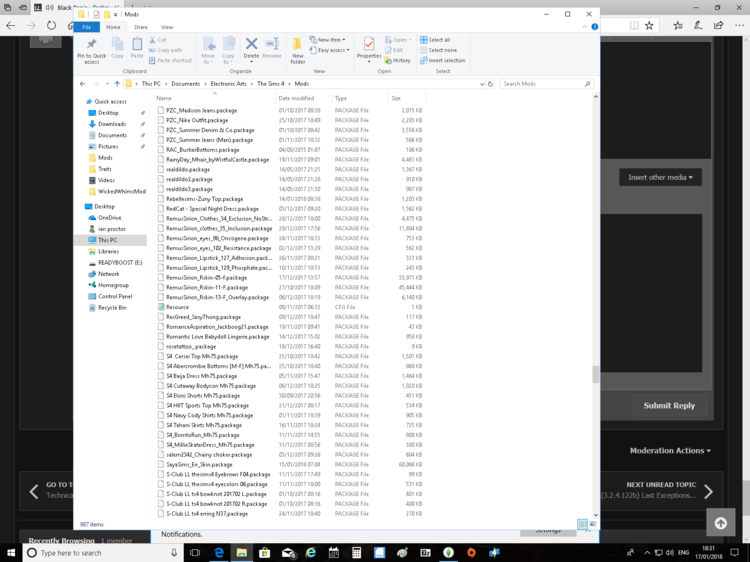Sort by the Name column
Screen dimensions: 750x562
(215, 98)
